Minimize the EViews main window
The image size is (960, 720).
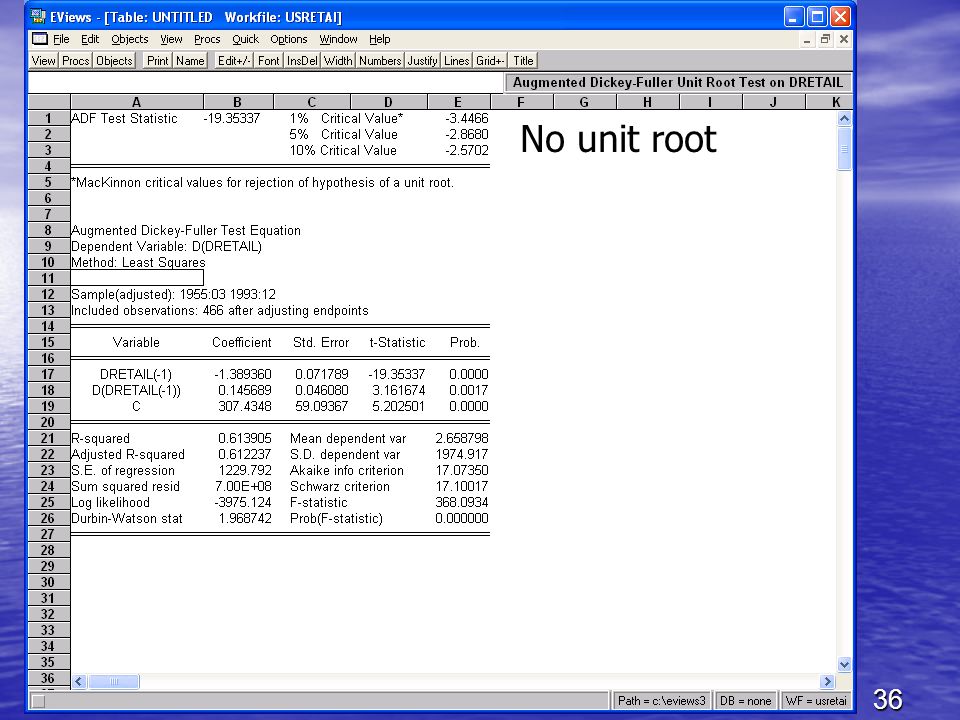pos(793,17)
